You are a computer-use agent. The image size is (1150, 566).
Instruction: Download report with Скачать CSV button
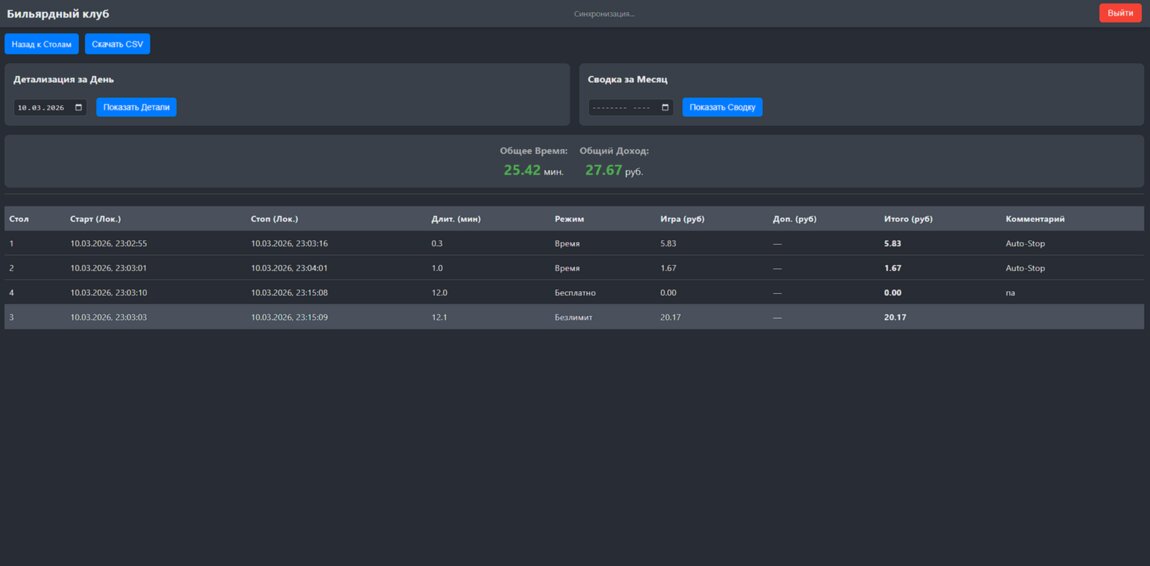click(x=118, y=44)
